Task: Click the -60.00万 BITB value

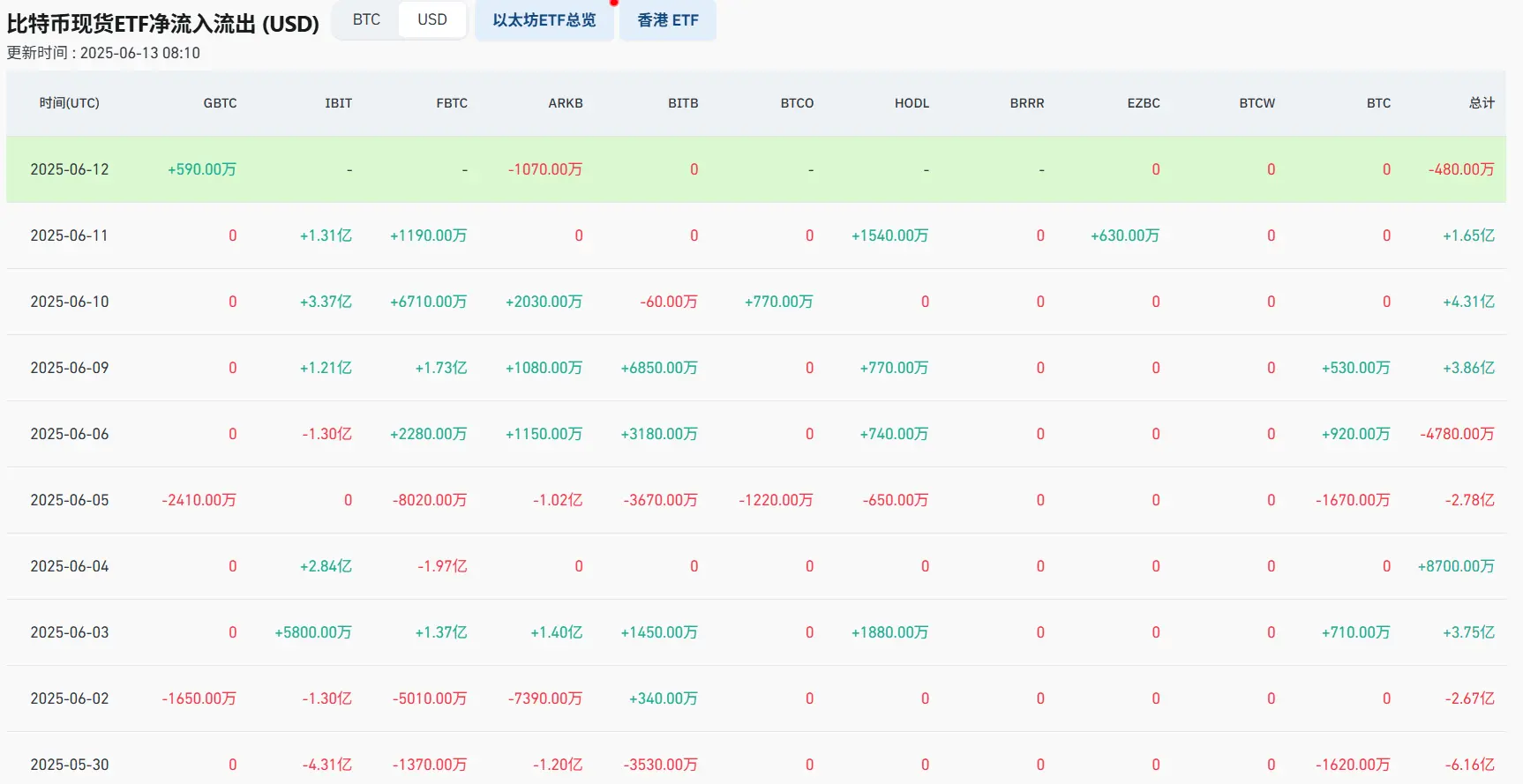Action: coord(669,302)
